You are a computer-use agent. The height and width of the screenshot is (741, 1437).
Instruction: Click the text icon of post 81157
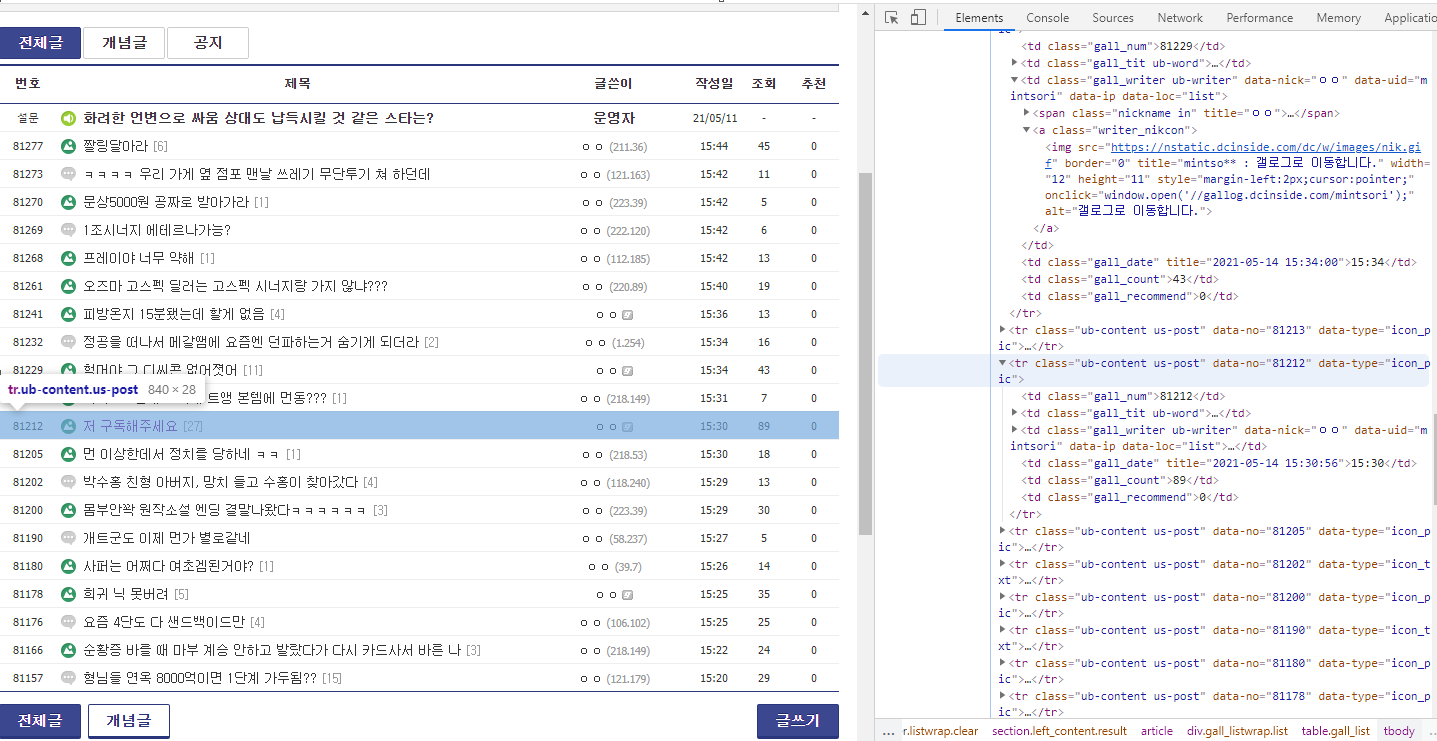[68, 678]
